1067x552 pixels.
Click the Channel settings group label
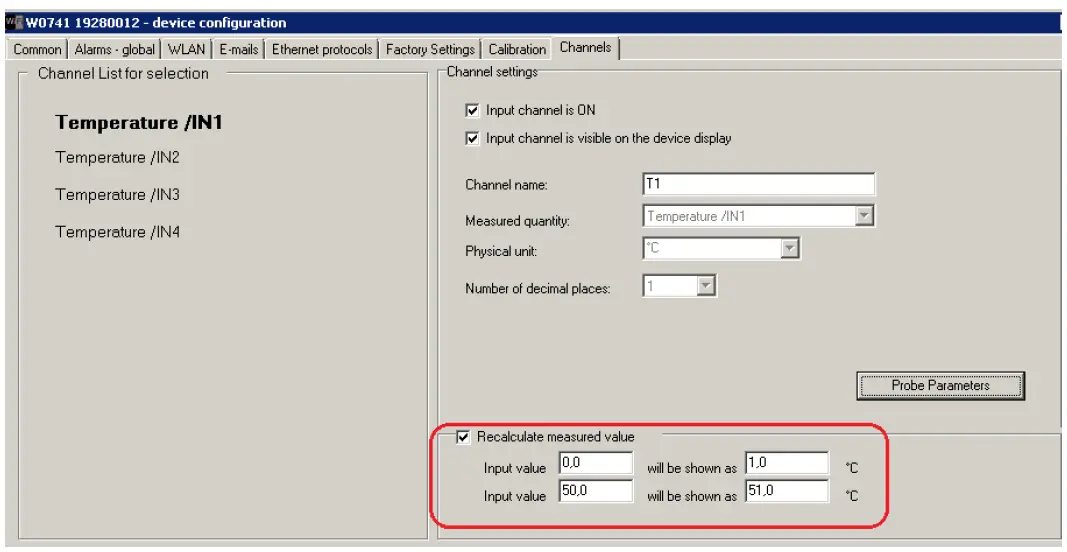pos(492,71)
